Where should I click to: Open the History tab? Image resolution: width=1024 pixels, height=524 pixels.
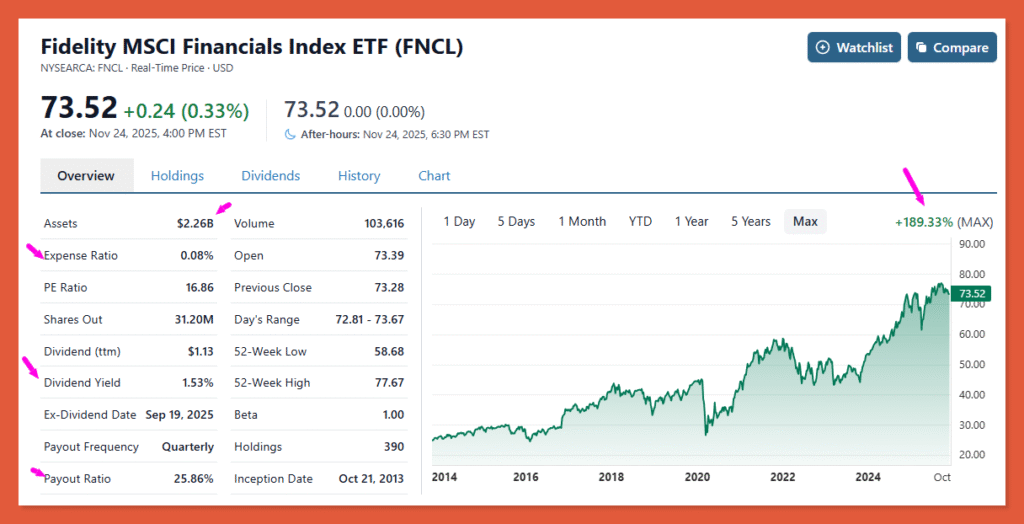click(x=359, y=176)
